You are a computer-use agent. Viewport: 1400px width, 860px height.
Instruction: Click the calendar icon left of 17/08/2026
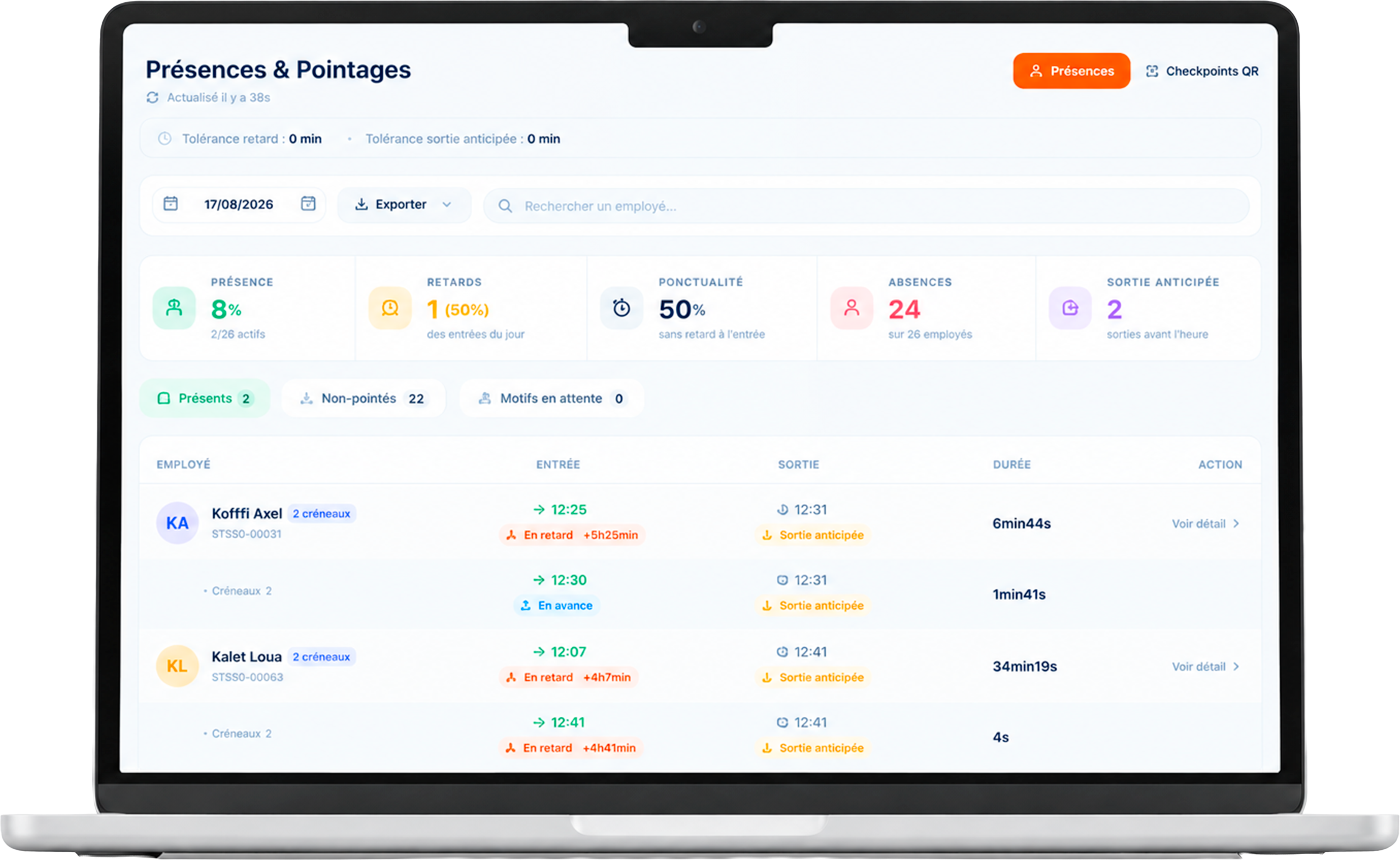click(171, 204)
